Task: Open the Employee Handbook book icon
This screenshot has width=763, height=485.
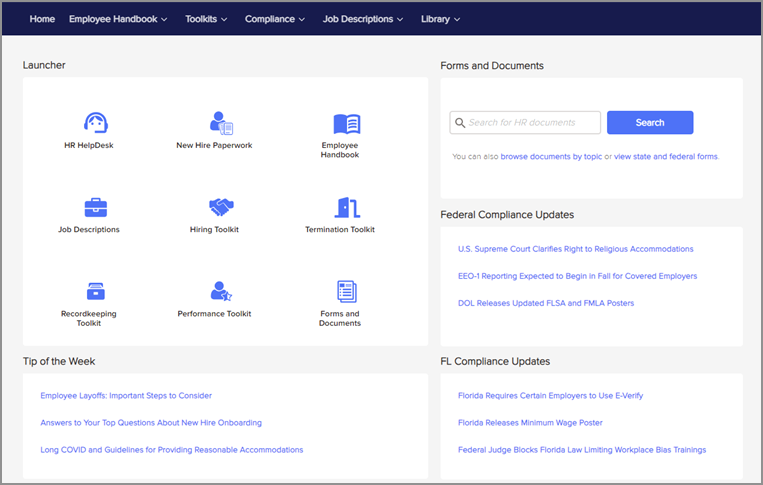Action: [x=346, y=124]
